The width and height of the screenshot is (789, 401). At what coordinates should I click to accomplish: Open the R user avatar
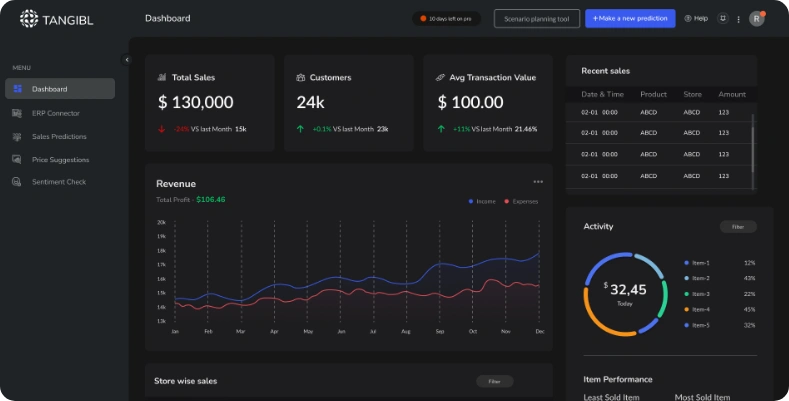click(x=756, y=19)
